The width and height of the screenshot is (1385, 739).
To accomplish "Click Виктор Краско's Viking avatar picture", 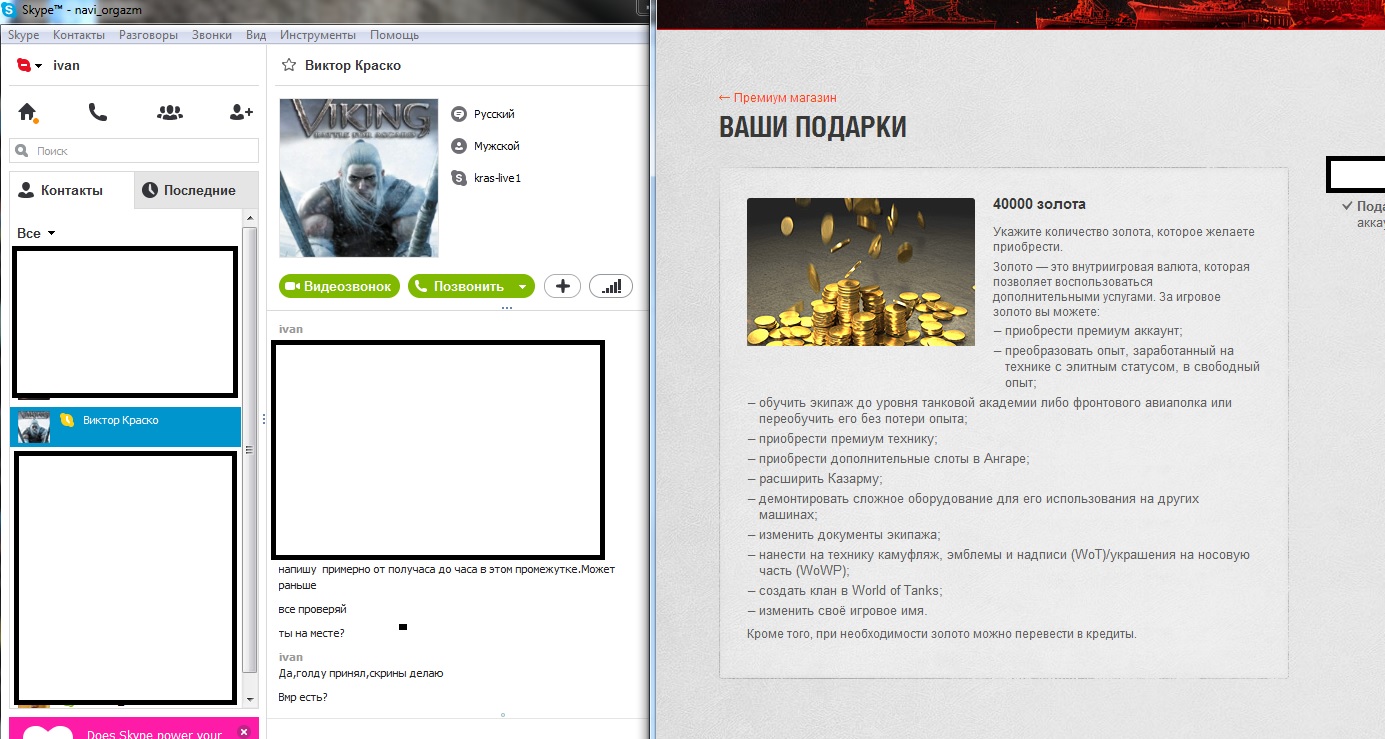I will 359,178.
